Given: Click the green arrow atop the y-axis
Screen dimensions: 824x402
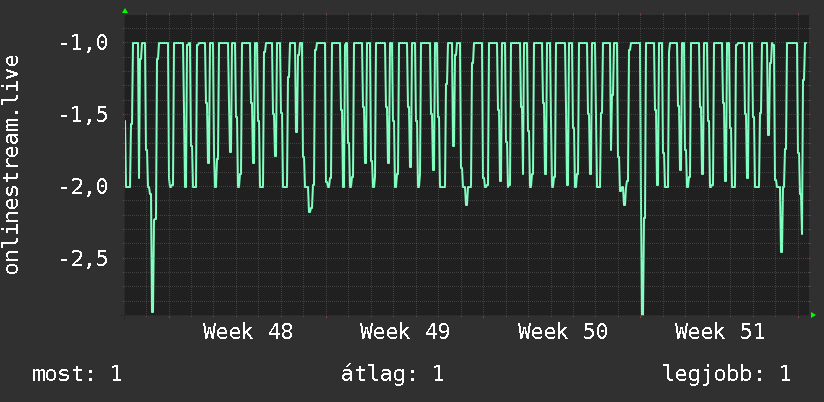Looking at the screenshot, I should 125,11.
